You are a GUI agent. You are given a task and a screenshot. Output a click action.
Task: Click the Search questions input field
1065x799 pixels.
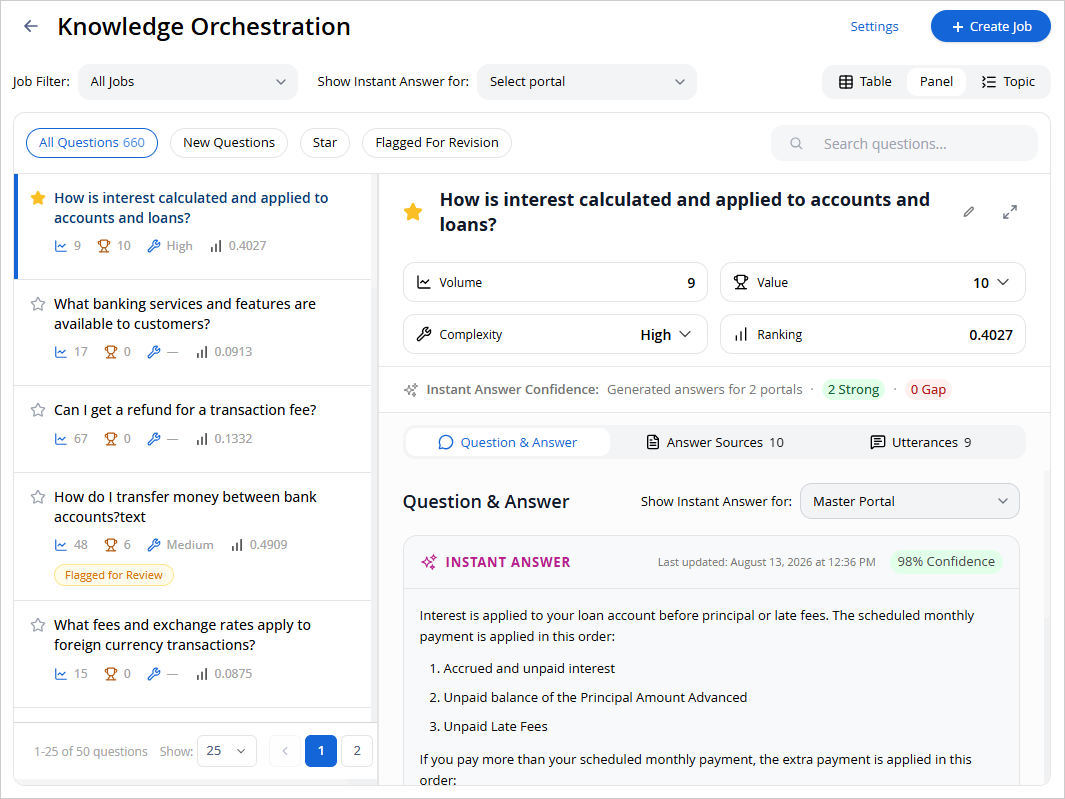pos(904,143)
